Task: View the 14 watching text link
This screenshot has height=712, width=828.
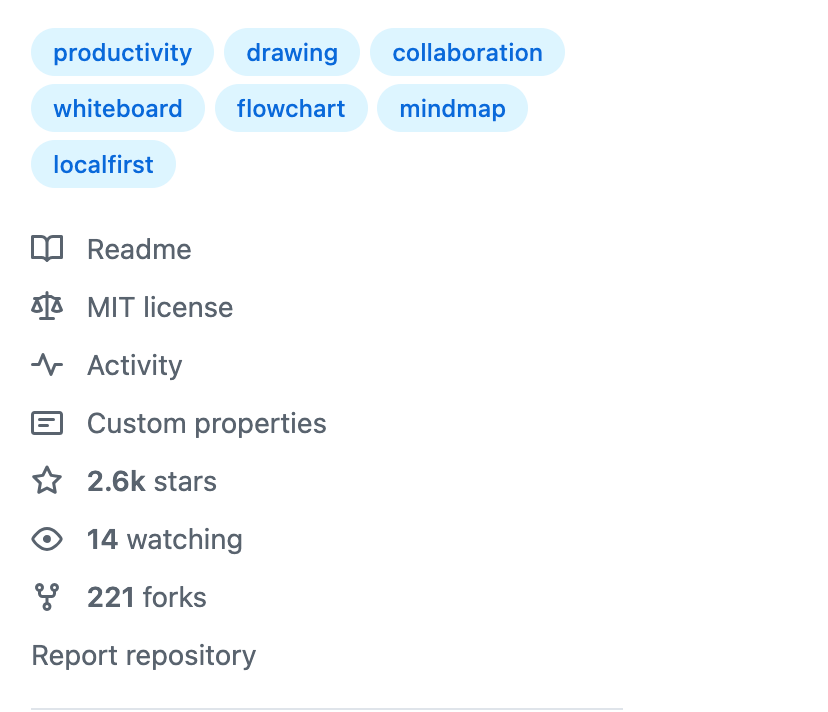Action: point(165,539)
